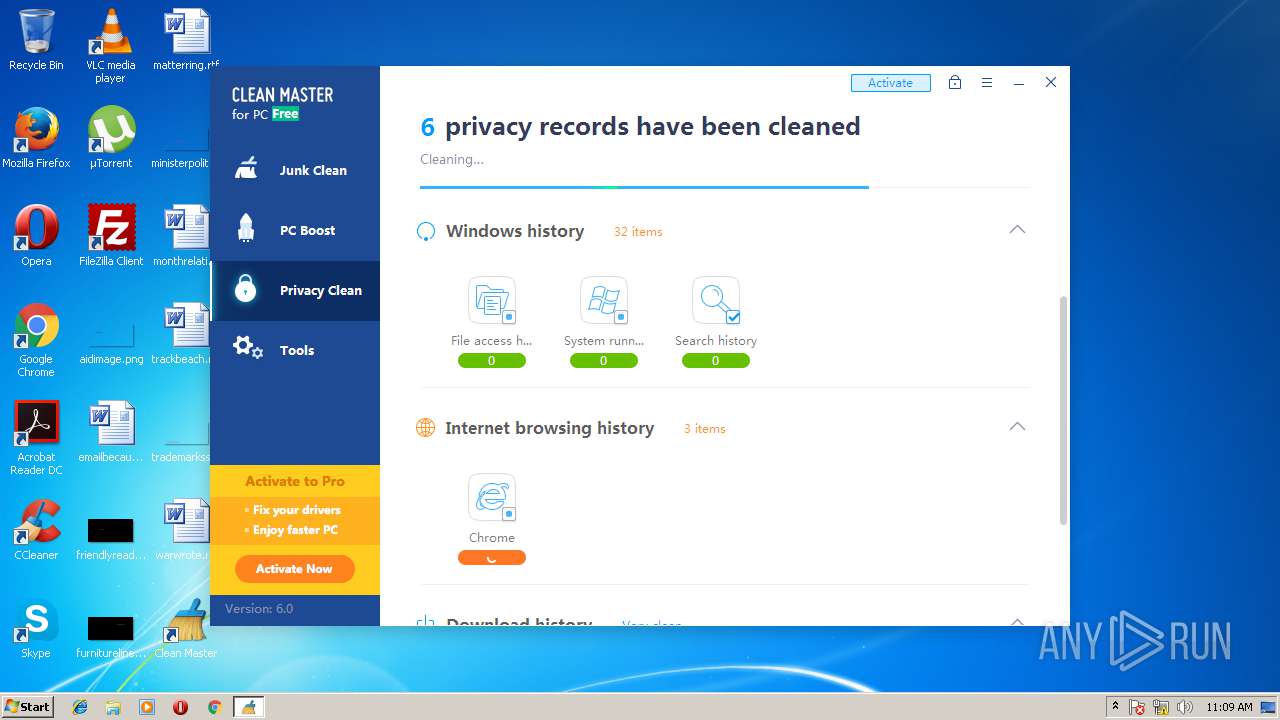Viewport: 1280px width, 720px height.
Task: Select the FileZilla Client desktop icon
Action: (x=111, y=236)
